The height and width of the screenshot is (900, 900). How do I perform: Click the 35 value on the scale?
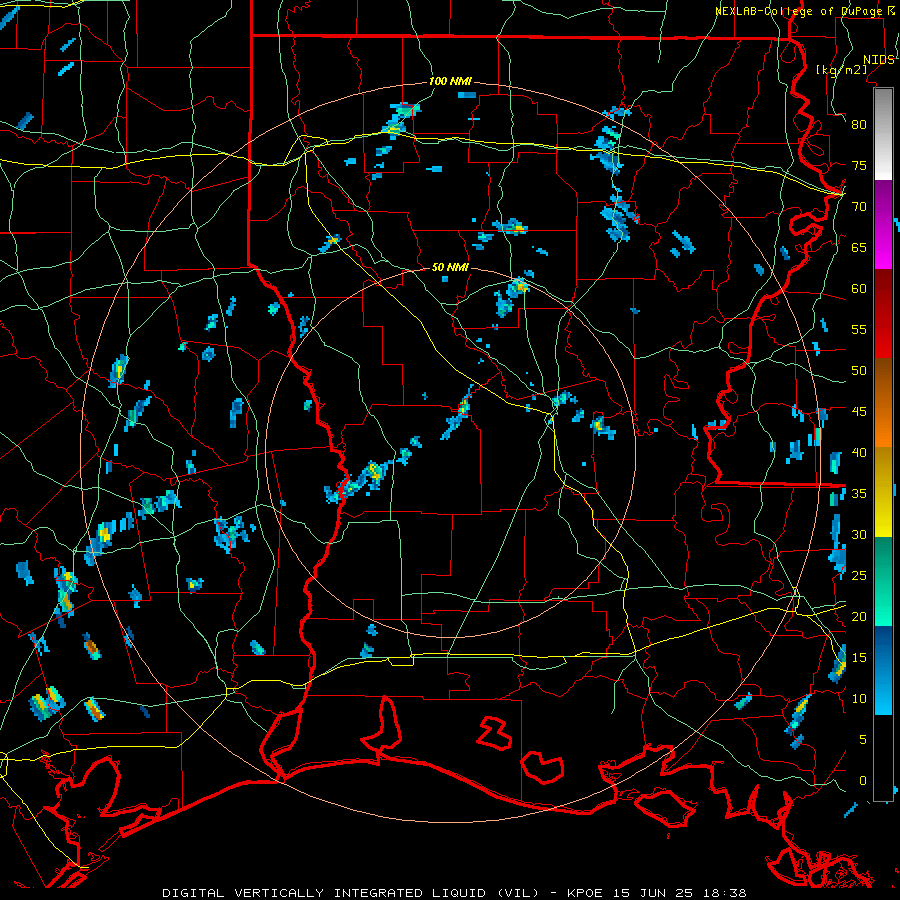pyautogui.click(x=859, y=494)
